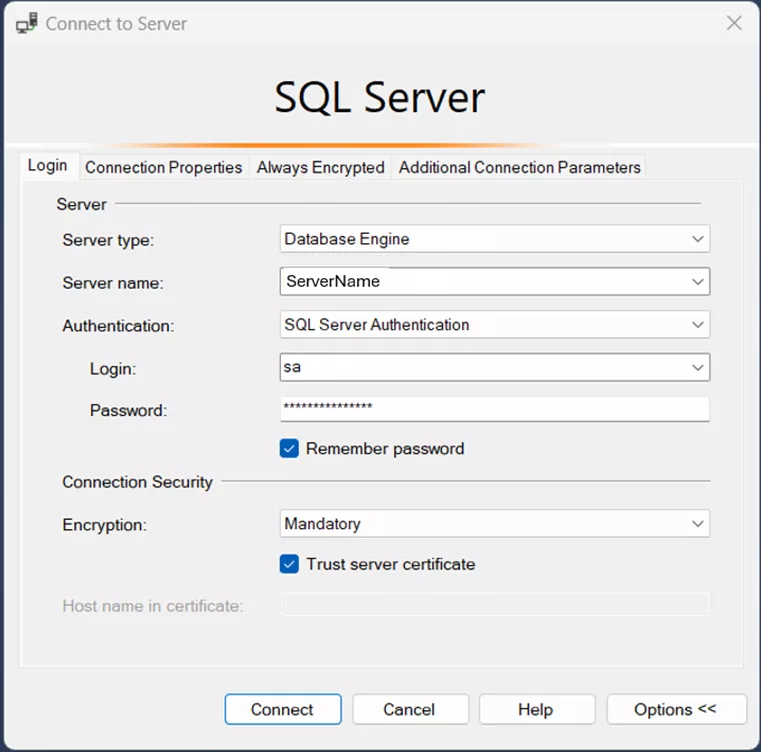Click the Connection Security heading
Image resolution: width=761 pixels, height=752 pixels.
click(x=137, y=482)
